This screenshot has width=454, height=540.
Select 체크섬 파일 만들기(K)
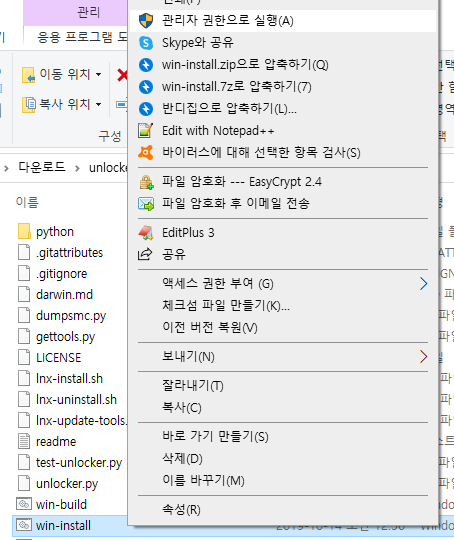pos(282,305)
